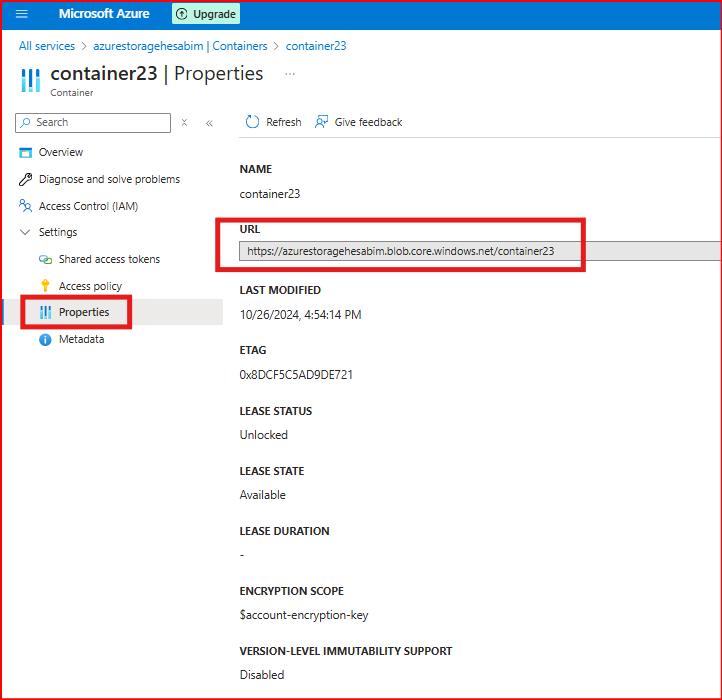Screen dimensions: 722x700
Task: Open Shared access tokens
Action: pyautogui.click(x=109, y=259)
